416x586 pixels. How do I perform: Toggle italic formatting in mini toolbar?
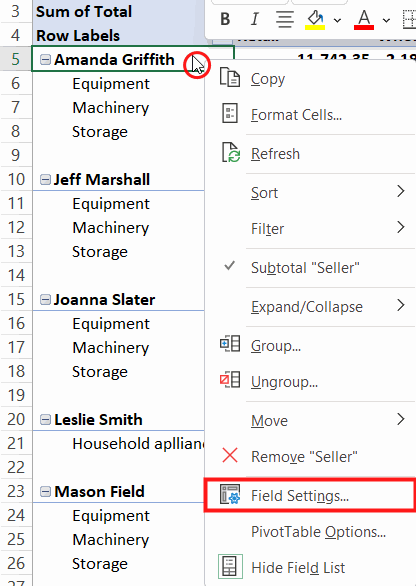pyautogui.click(x=255, y=19)
